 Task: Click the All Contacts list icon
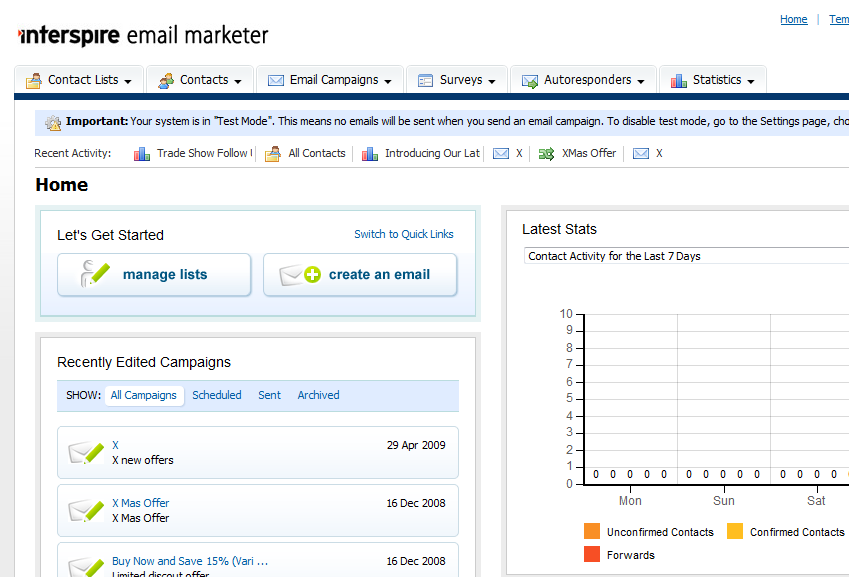[x=273, y=154]
